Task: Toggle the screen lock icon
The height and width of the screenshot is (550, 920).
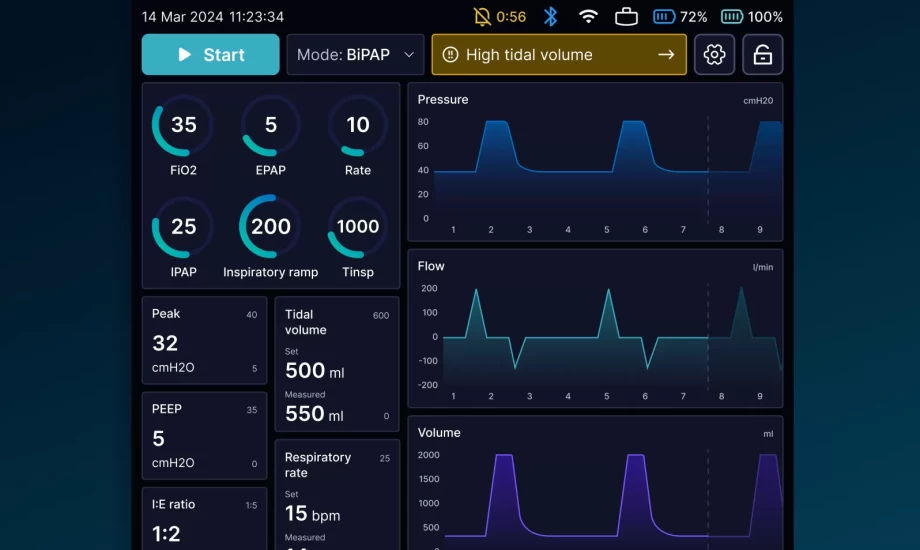Action: tap(762, 55)
